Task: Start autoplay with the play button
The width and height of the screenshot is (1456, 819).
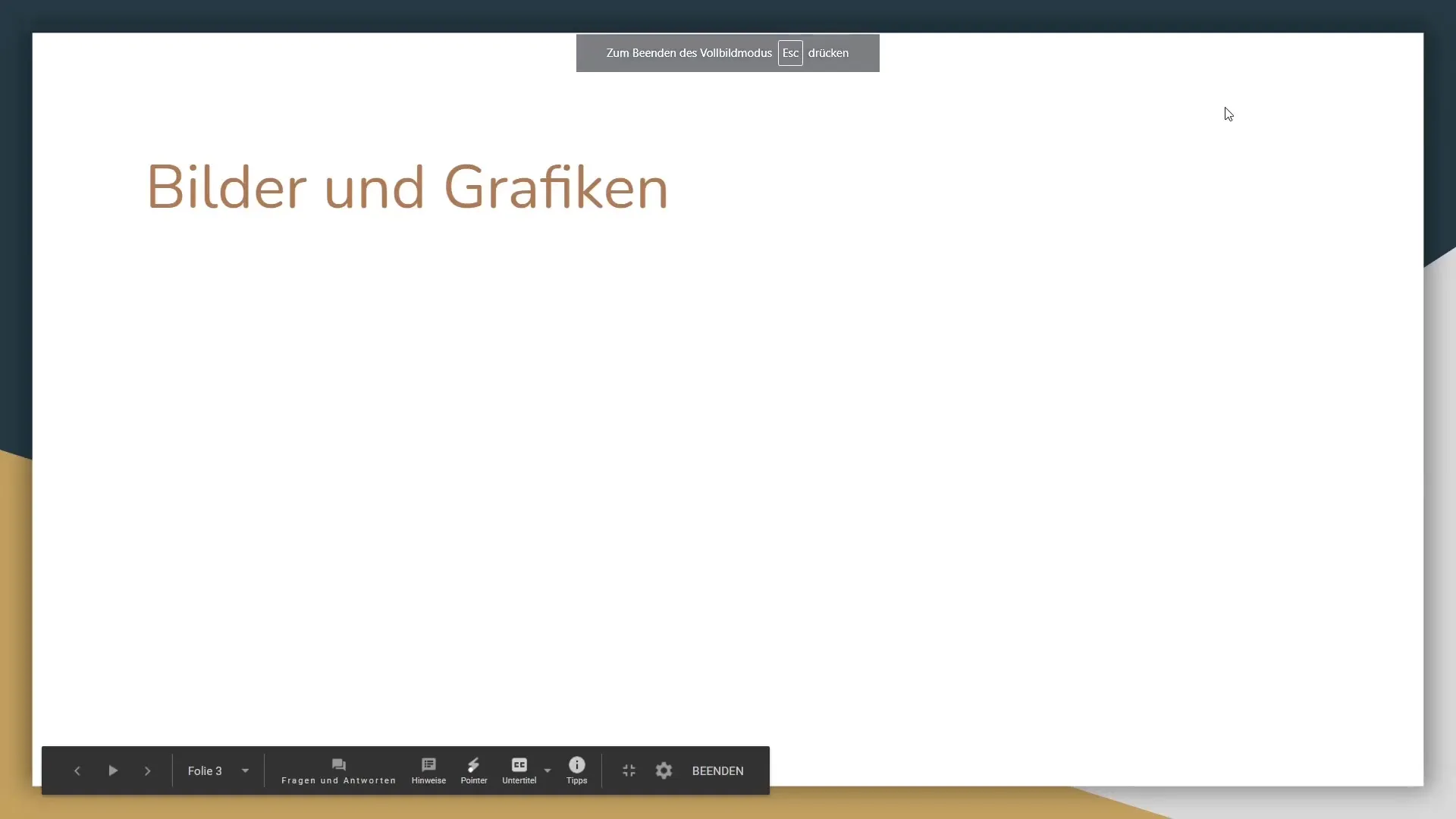Action: pos(113,770)
